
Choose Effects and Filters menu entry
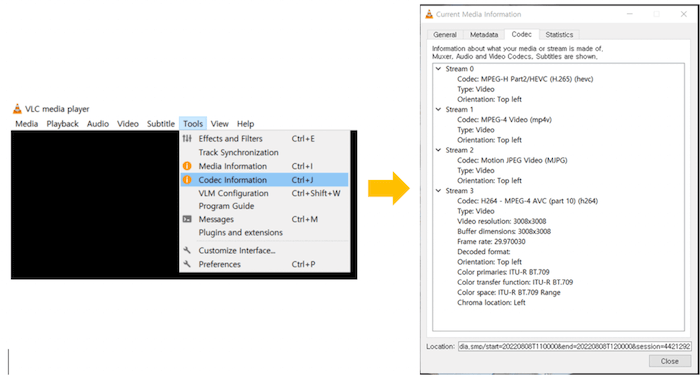pyautogui.click(x=264, y=138)
